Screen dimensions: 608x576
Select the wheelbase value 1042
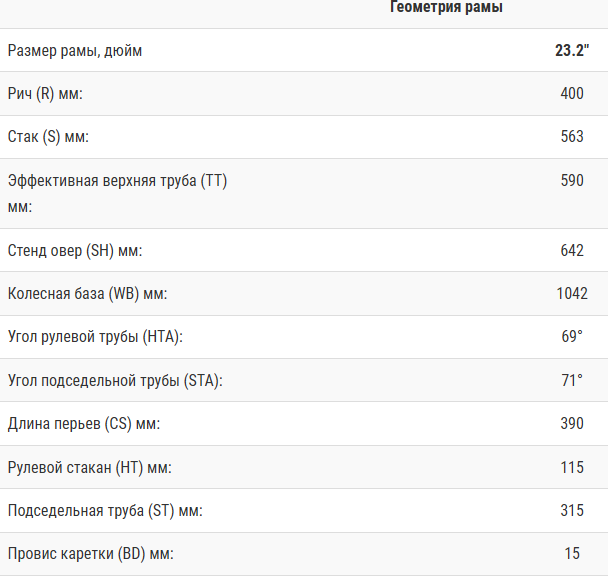570,294
